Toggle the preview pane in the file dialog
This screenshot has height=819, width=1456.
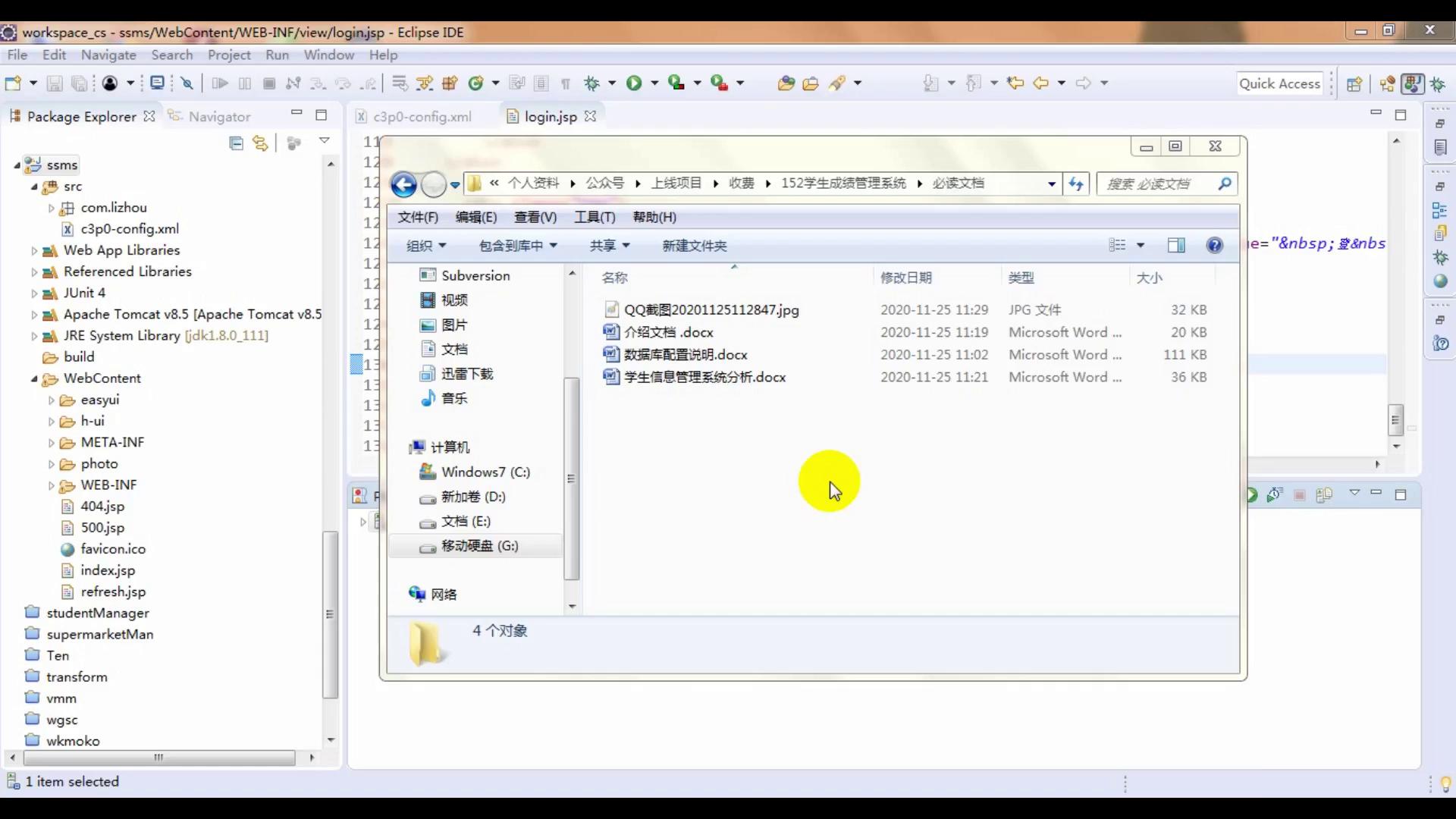1176,245
